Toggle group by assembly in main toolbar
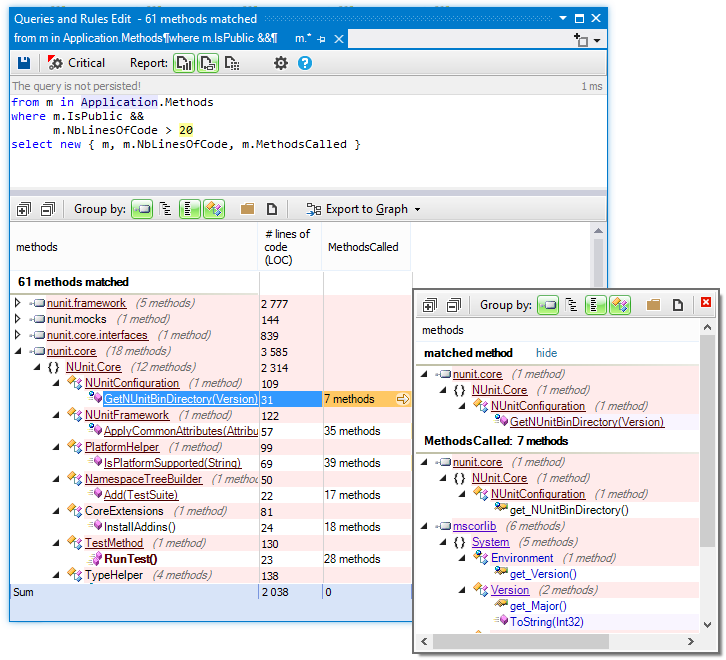The image size is (726, 660). [142, 209]
